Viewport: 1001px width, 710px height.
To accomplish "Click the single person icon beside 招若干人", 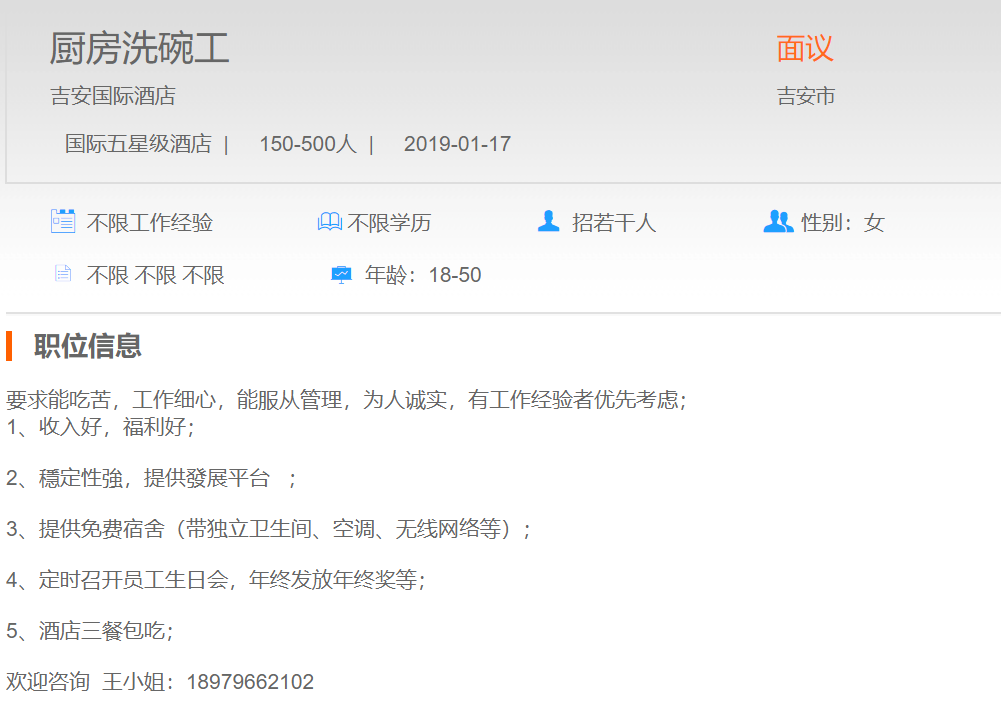I will tap(548, 221).
